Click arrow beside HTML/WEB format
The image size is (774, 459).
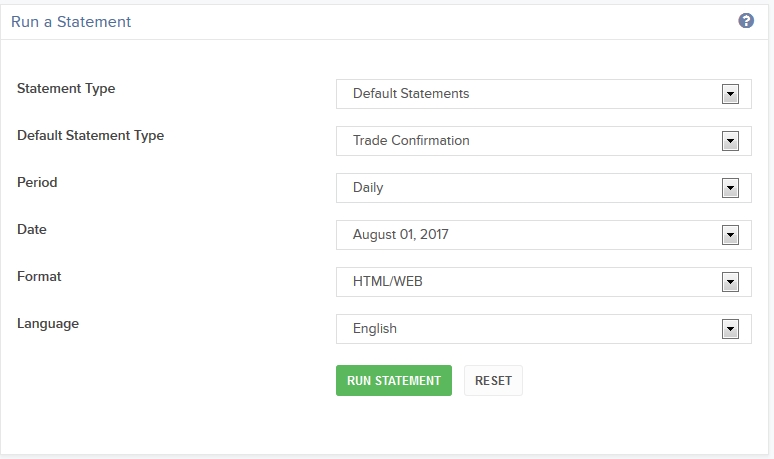(x=730, y=282)
